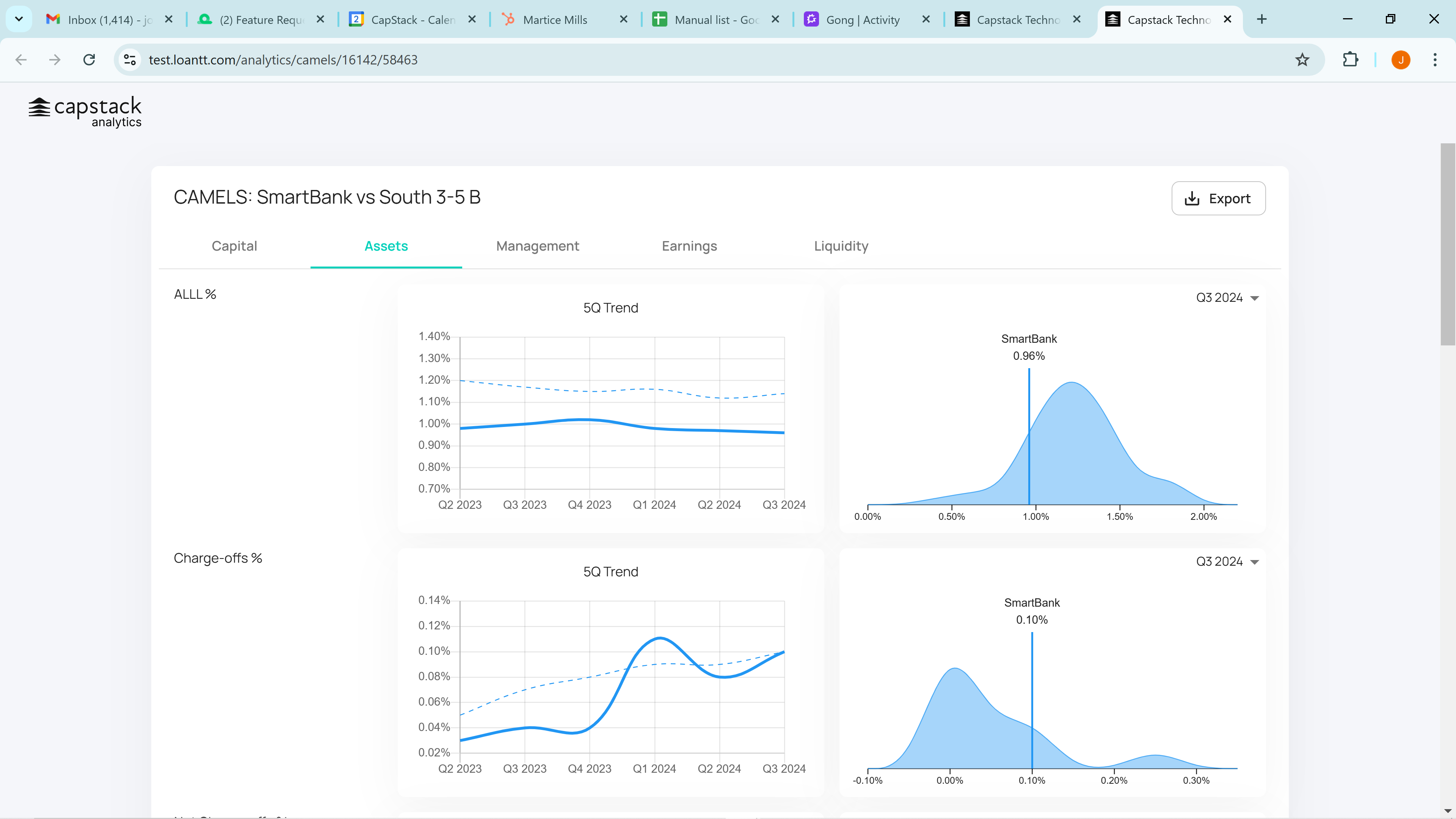View site information icon in address bar

click(x=130, y=60)
